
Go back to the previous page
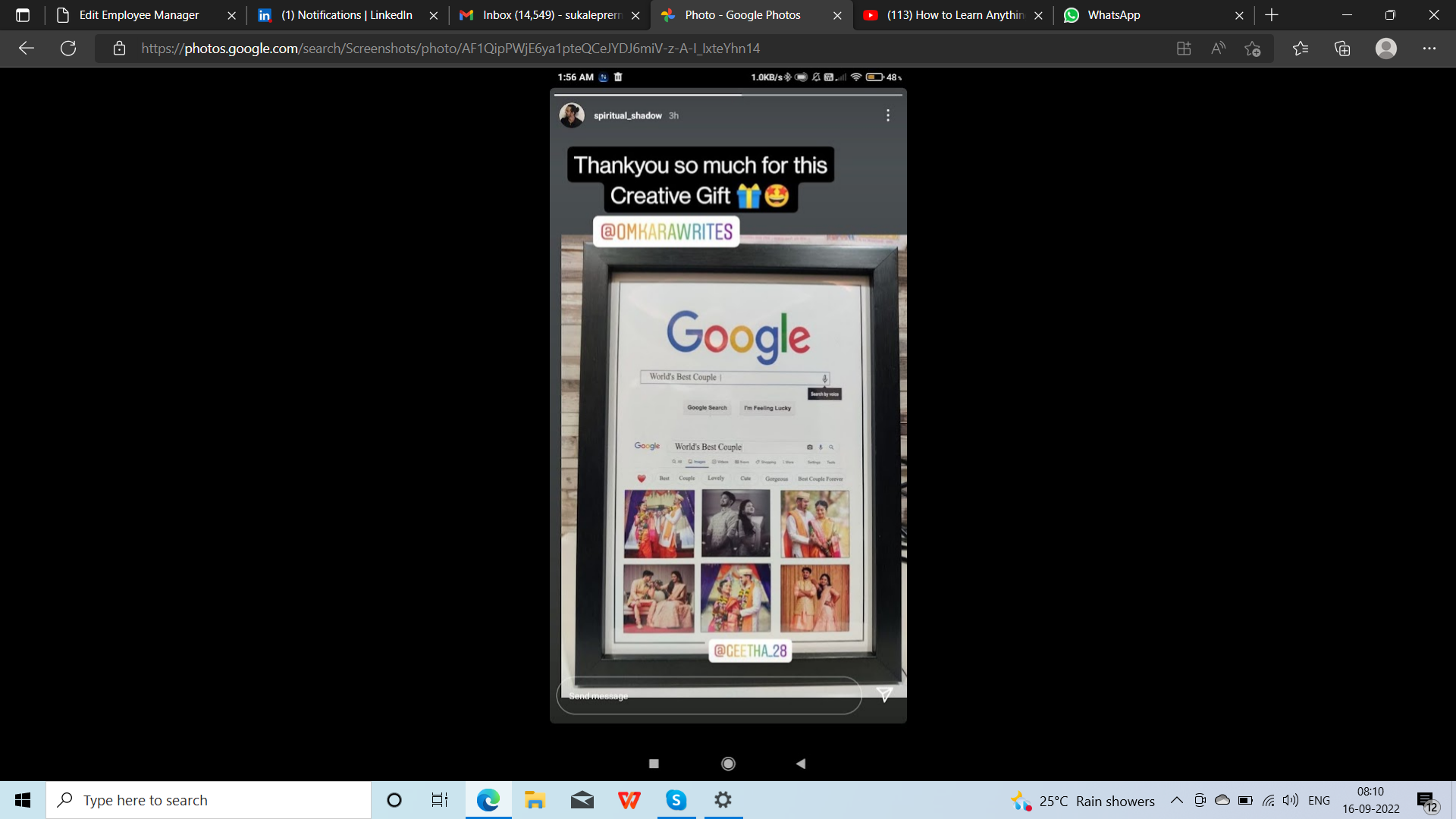point(27,49)
